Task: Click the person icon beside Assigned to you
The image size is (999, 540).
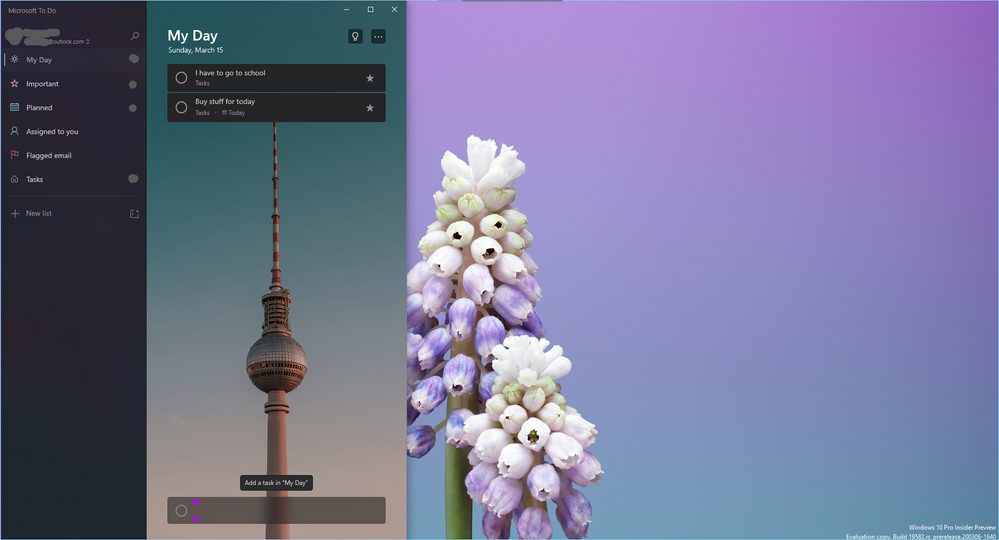Action: (15, 131)
